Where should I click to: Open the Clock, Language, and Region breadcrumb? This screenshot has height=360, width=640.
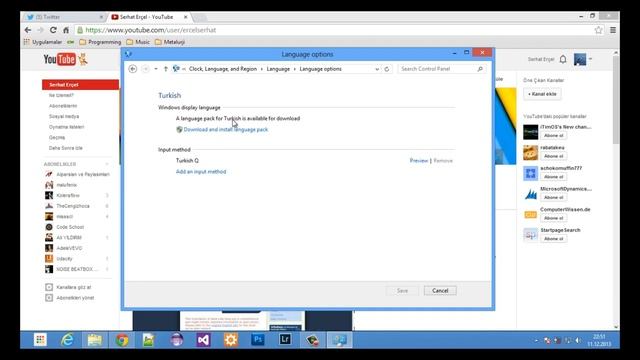[223, 69]
